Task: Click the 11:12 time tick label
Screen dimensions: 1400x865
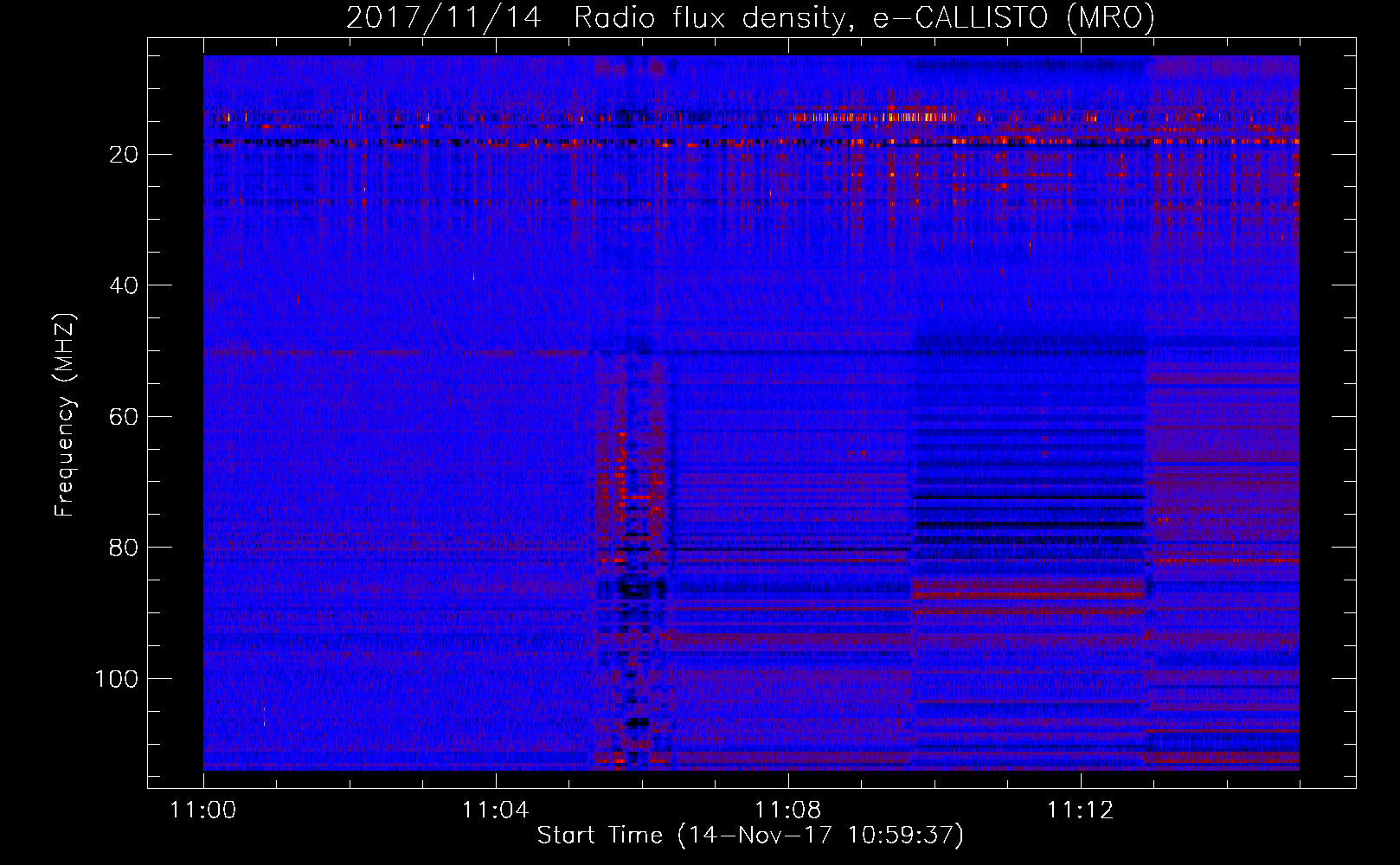Action: pos(1081,811)
